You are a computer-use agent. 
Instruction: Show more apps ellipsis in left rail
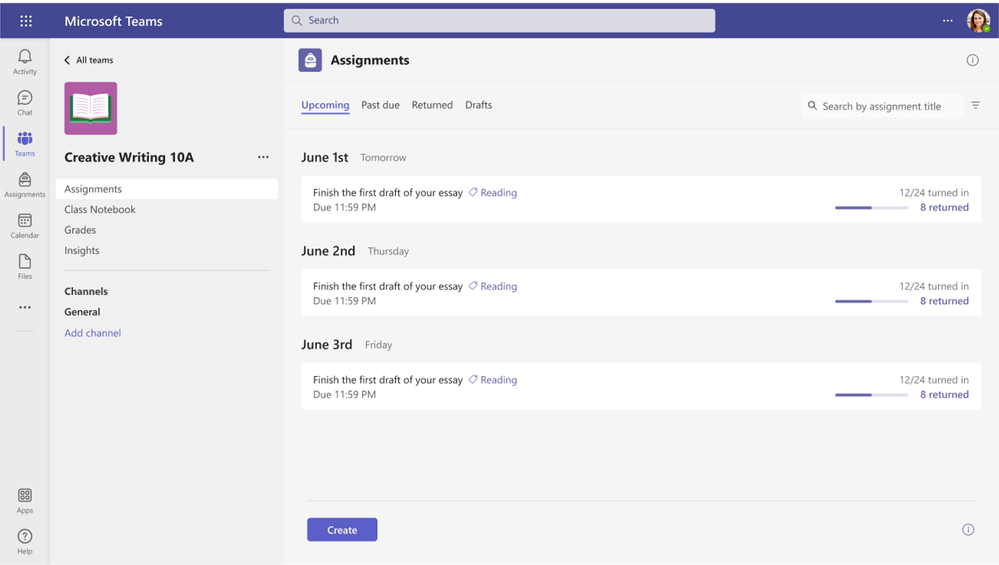click(x=25, y=307)
